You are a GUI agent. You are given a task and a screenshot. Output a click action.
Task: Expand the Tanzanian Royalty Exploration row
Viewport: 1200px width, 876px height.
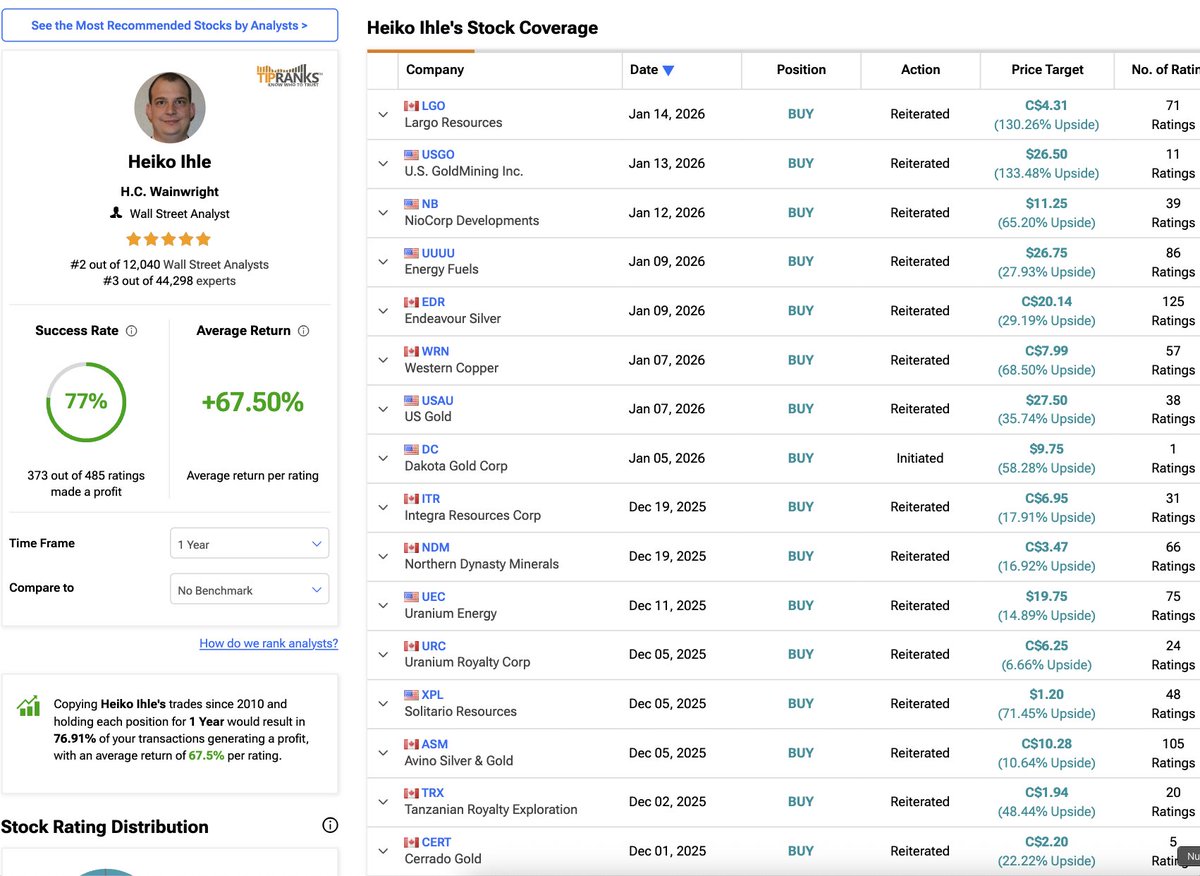(x=383, y=801)
